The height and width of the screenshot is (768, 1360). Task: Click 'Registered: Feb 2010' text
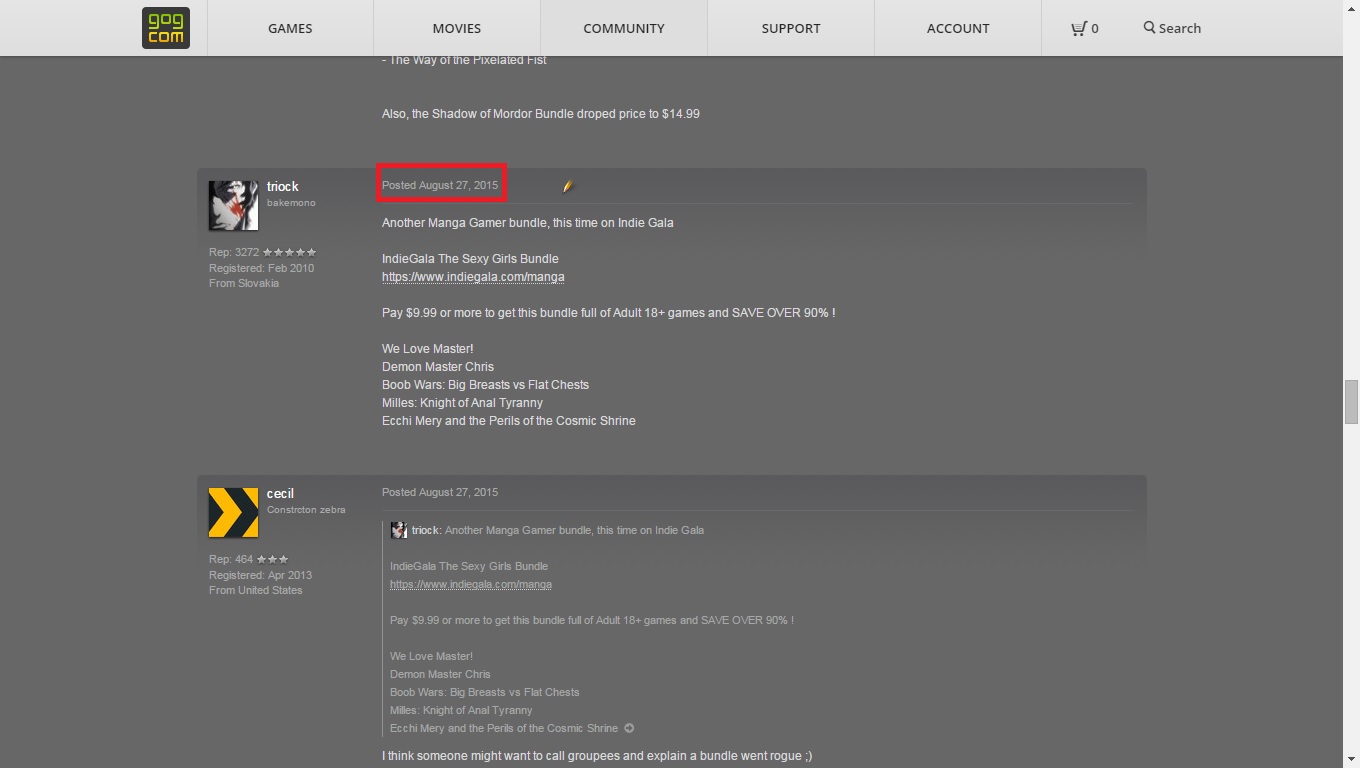(261, 268)
